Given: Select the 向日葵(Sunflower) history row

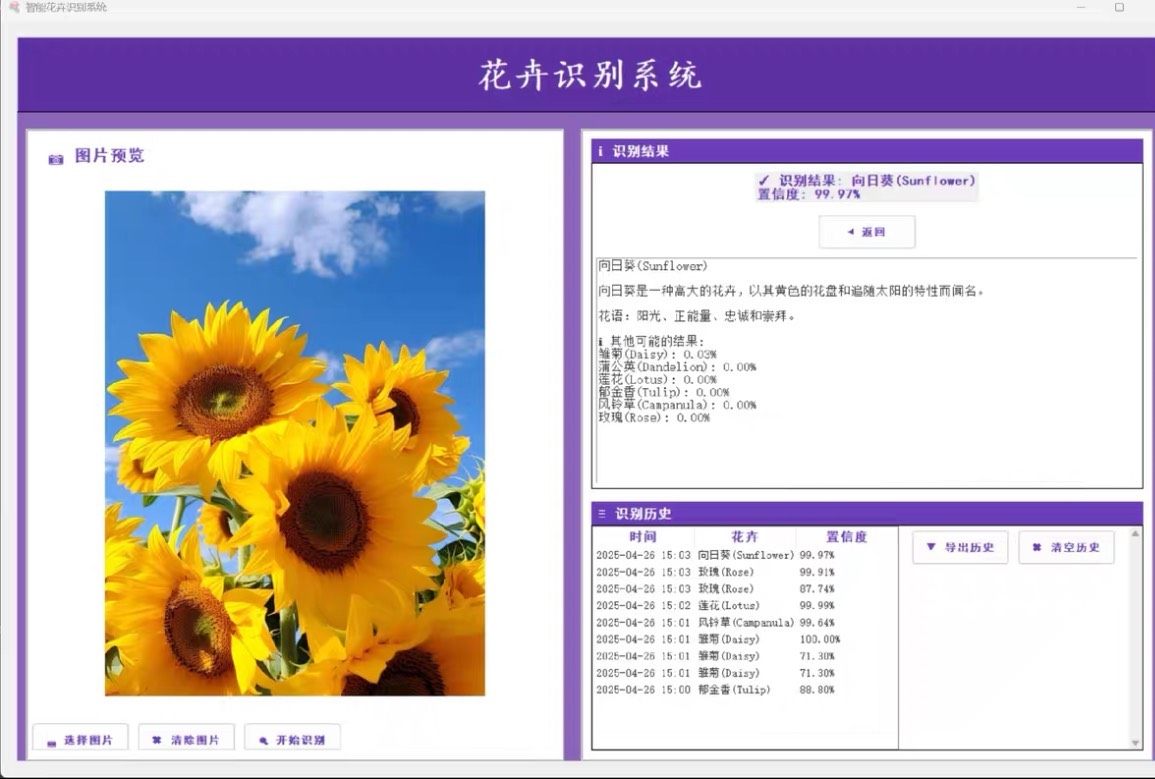Looking at the screenshot, I should coord(745,555).
